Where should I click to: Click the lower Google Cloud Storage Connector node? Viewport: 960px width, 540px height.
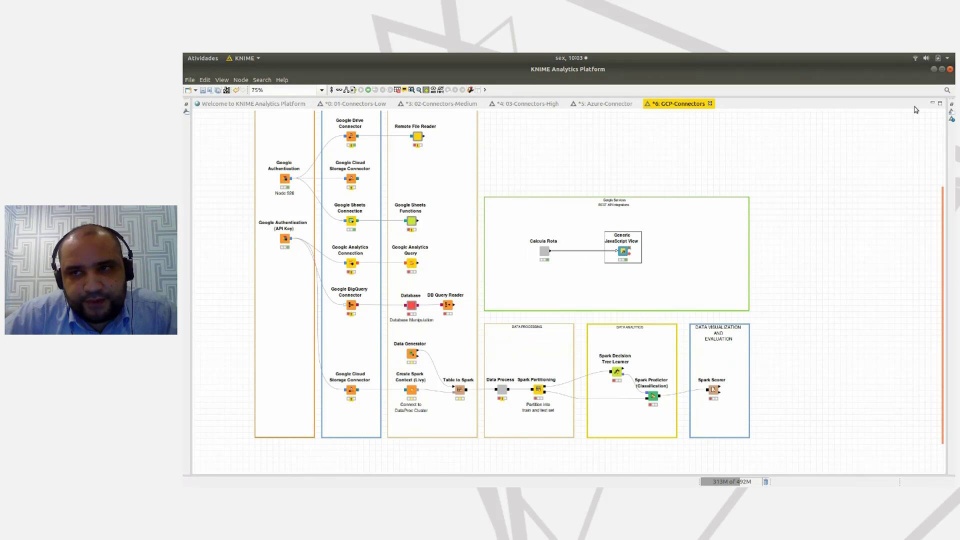click(351, 390)
